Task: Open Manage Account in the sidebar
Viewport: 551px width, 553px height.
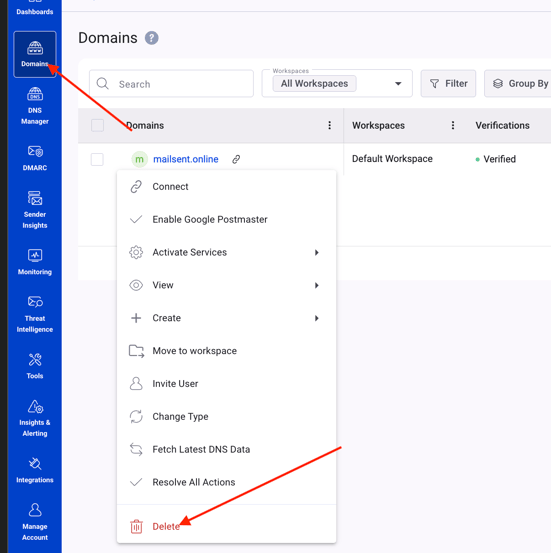Action: pos(35,522)
